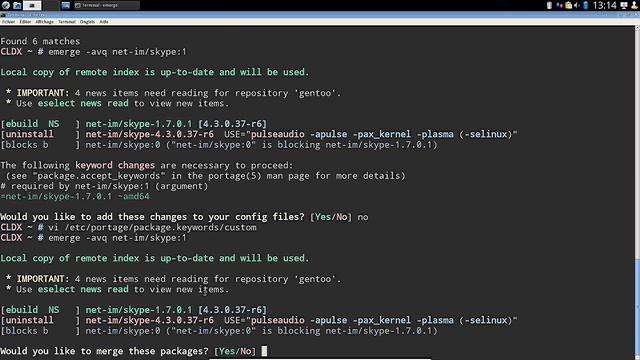
Task: Click the 'vi /etc/portage/package.keywords/custom' command
Action: pos(152,227)
